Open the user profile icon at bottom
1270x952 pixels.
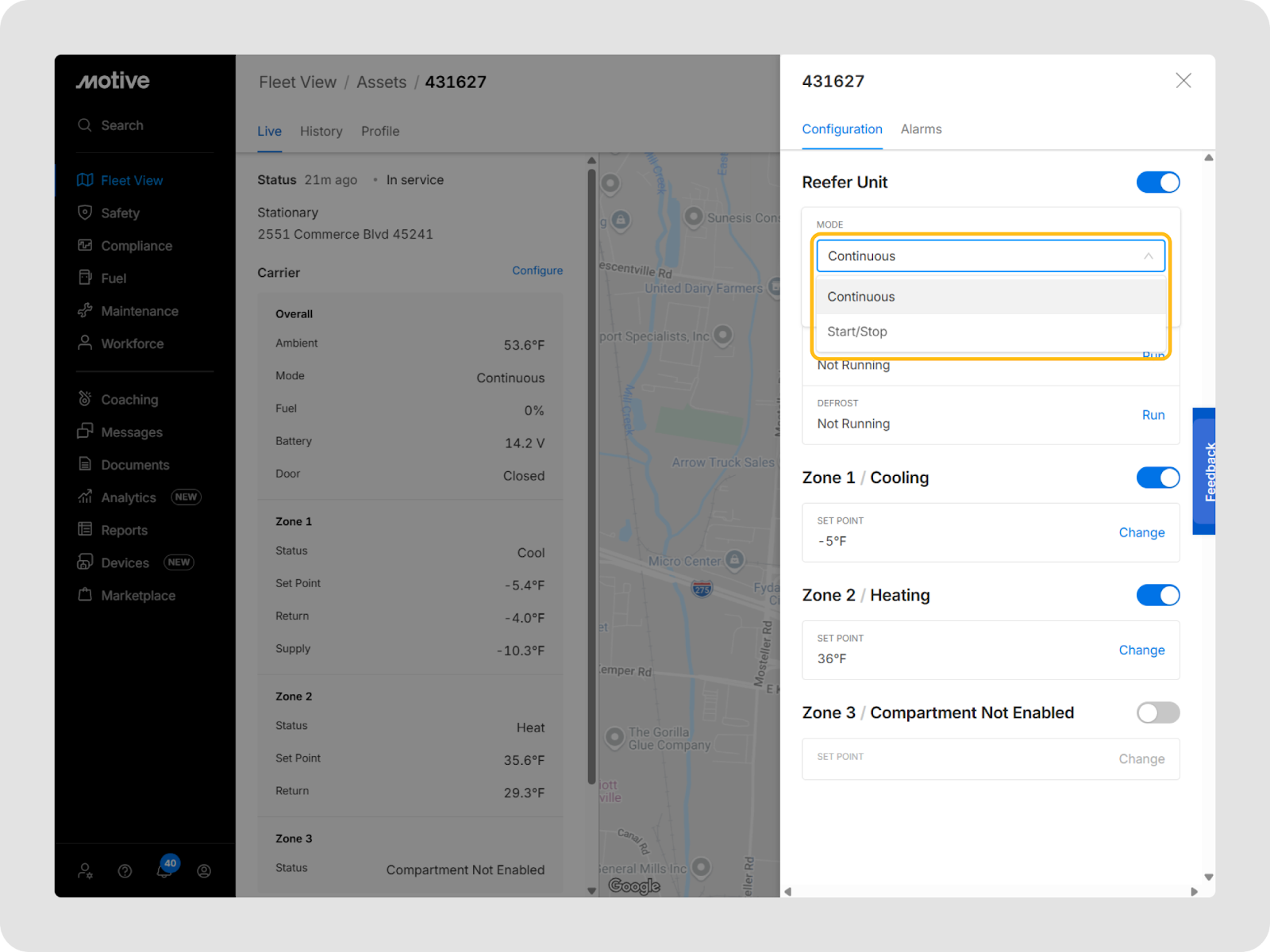tap(204, 871)
